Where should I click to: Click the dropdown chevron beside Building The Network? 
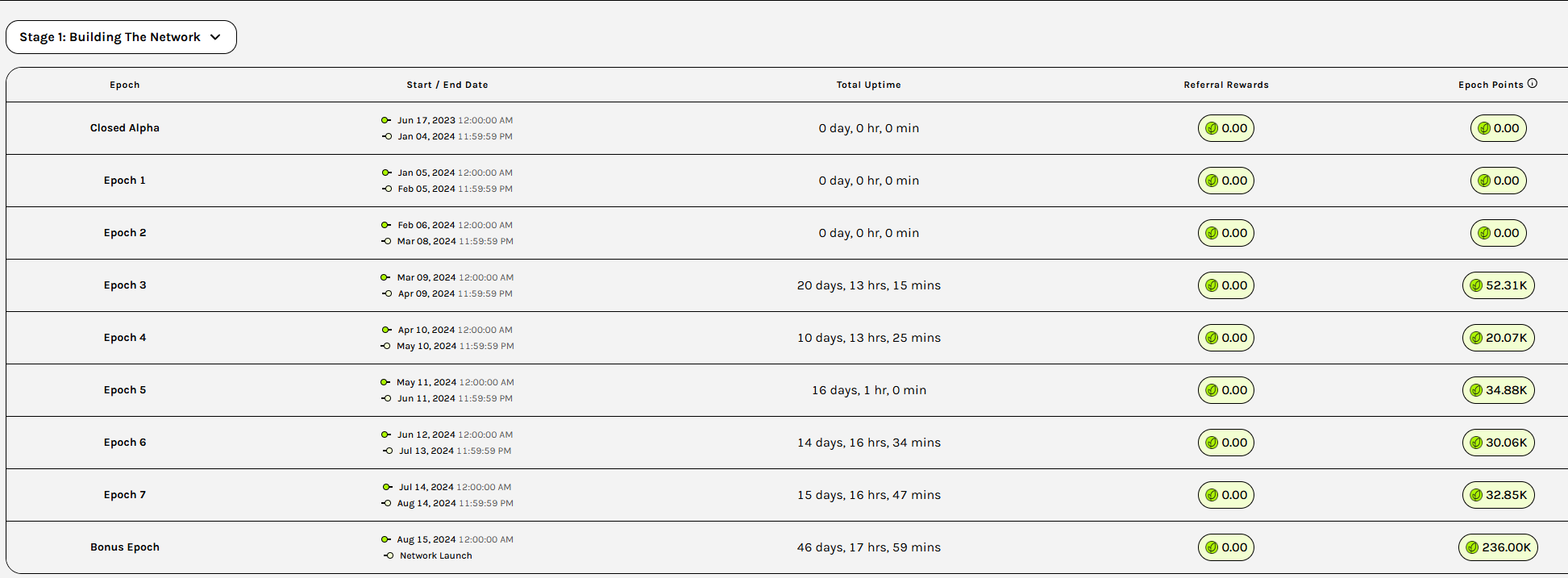[x=215, y=37]
